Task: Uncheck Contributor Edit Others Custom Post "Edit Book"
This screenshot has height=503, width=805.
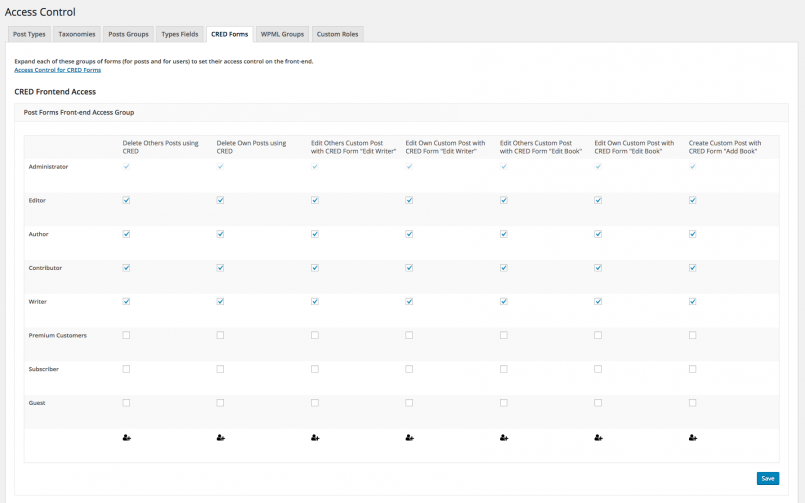Action: point(504,268)
